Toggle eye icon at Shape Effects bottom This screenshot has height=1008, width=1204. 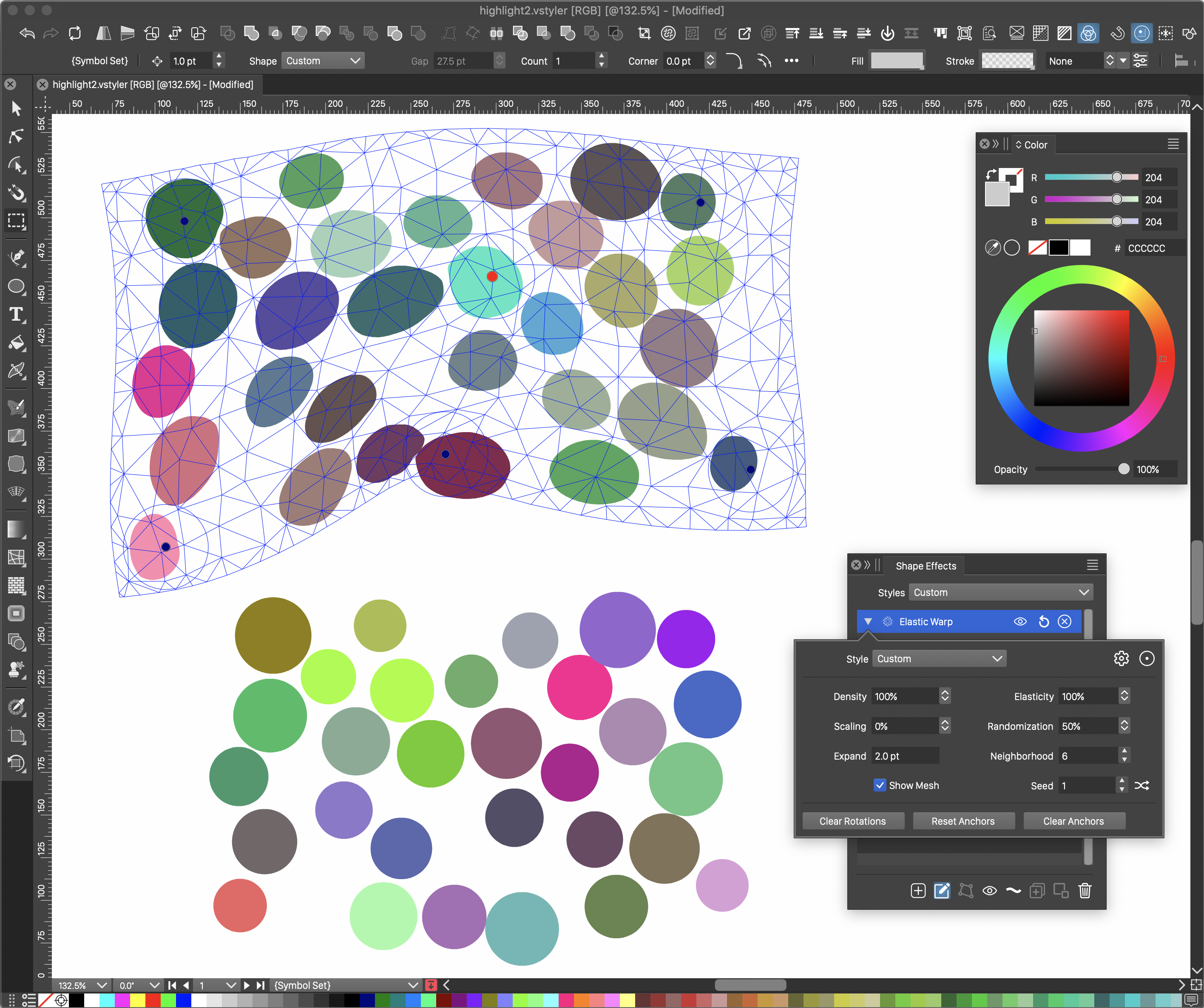(x=990, y=891)
